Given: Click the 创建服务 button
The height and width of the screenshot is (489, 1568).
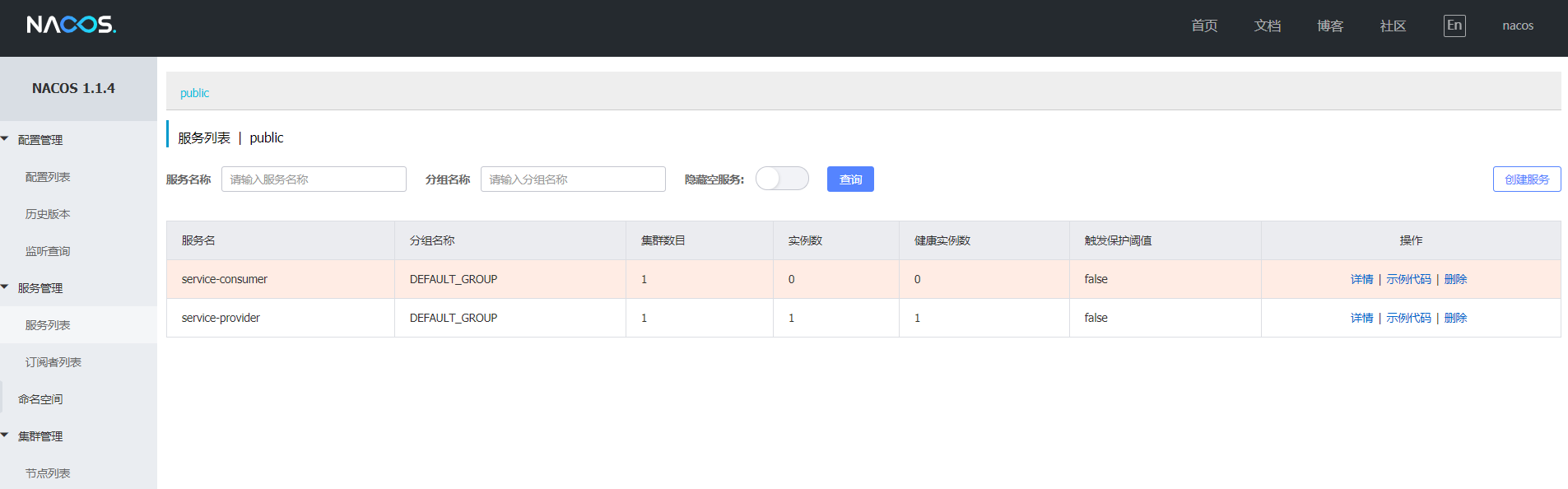Looking at the screenshot, I should coord(1527,179).
